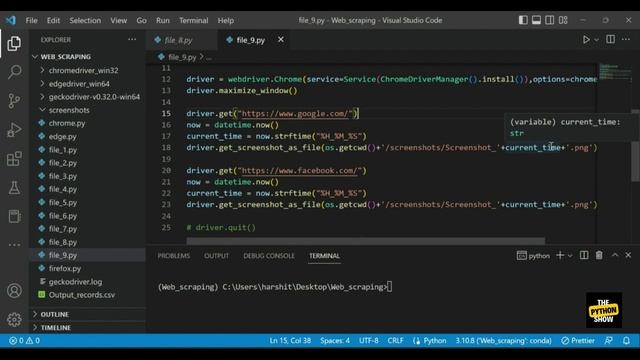Open the View menu
Screen dimensions: 640x360
(118, 20)
